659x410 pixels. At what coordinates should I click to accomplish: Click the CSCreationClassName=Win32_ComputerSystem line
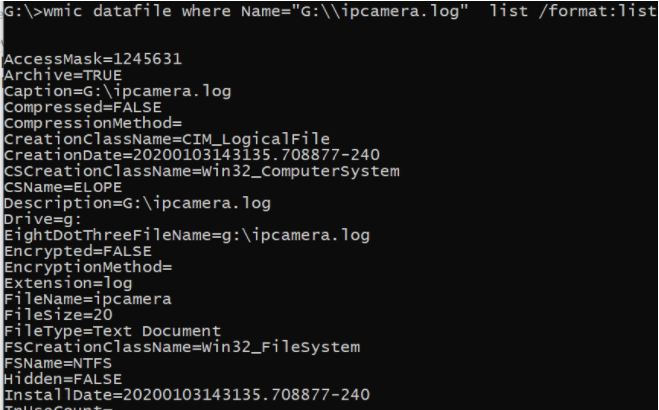202,171
